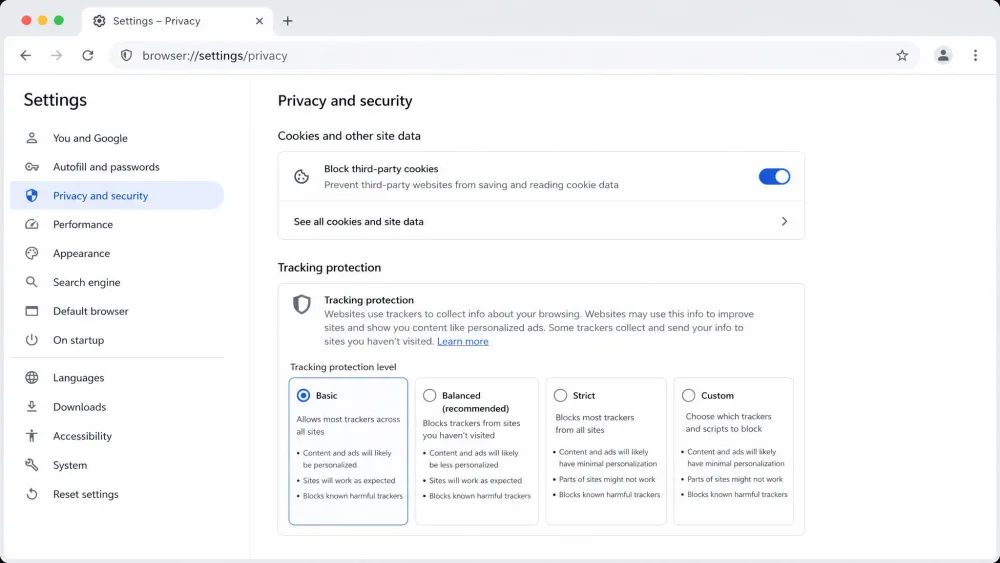Viewport: 1000px width, 563px height.
Task: Open See all cookies and site data
Action: 541,221
